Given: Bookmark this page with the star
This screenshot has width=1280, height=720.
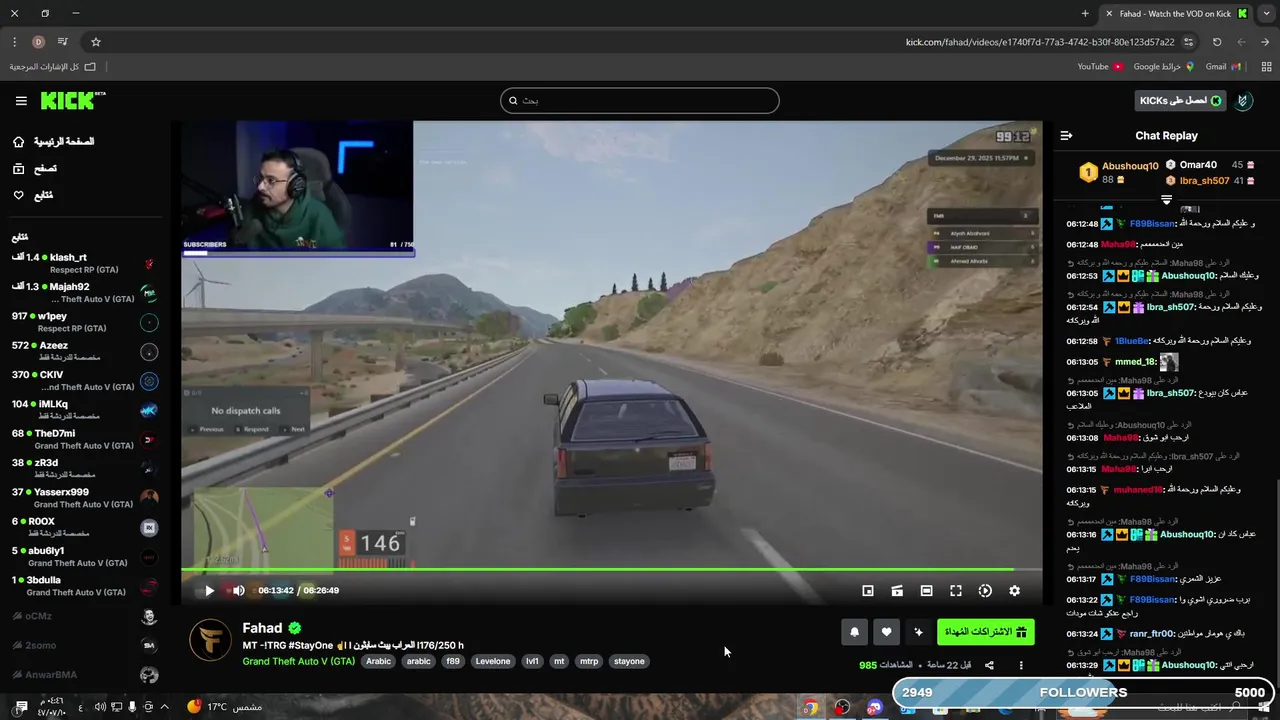Looking at the screenshot, I should click(x=96, y=42).
